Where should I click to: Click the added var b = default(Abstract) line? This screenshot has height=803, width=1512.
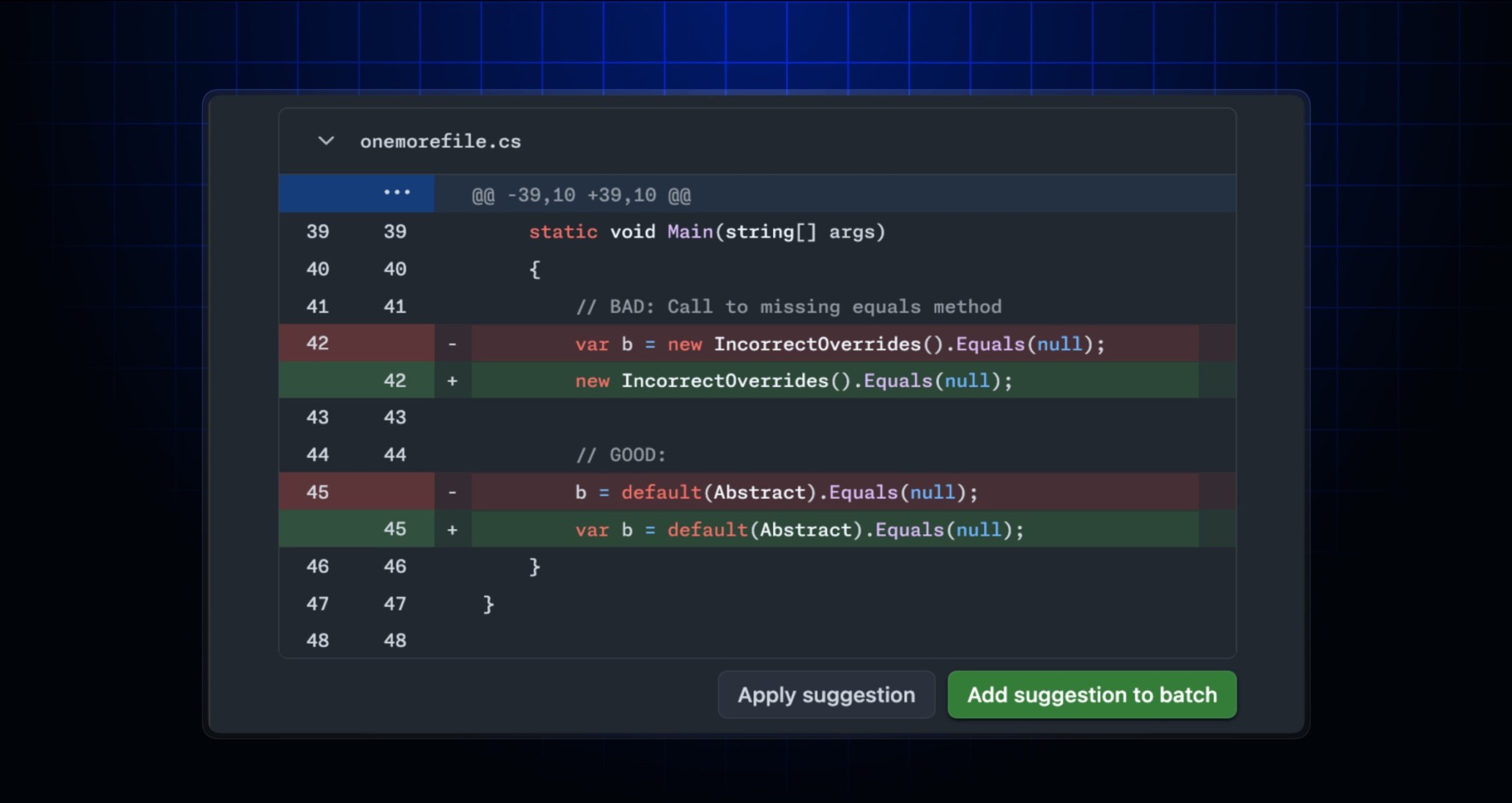(798, 529)
